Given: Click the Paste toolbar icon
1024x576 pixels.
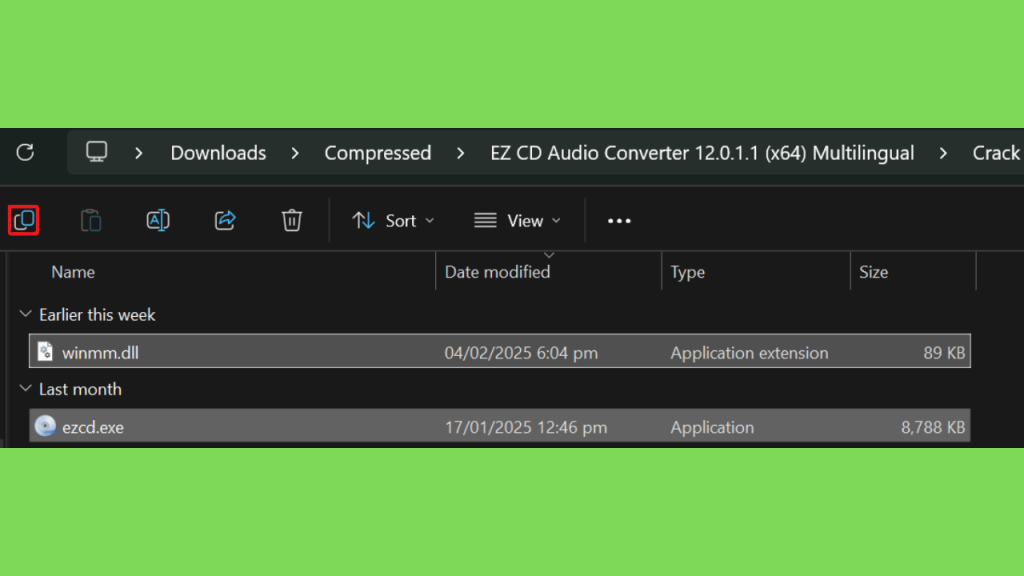Looking at the screenshot, I should (91, 220).
